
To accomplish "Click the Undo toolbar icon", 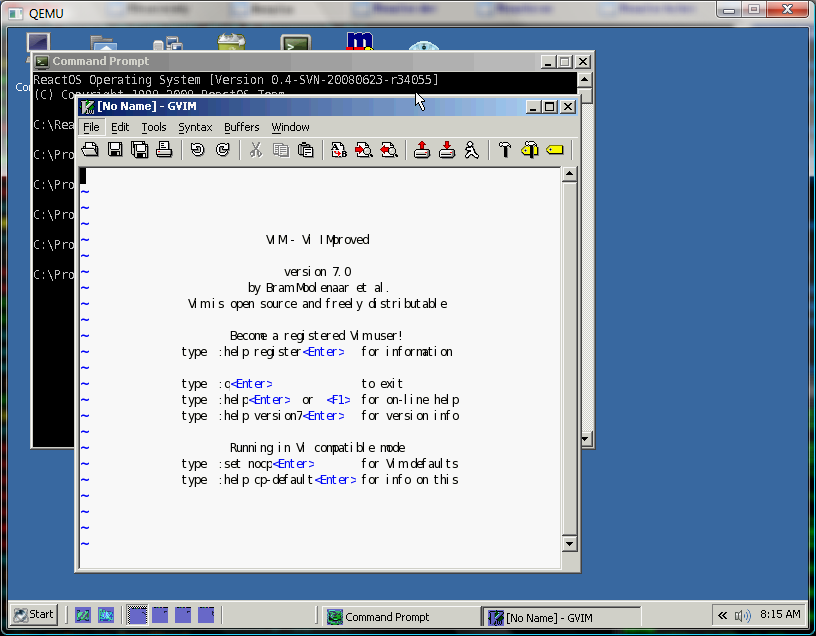I will coord(197,150).
